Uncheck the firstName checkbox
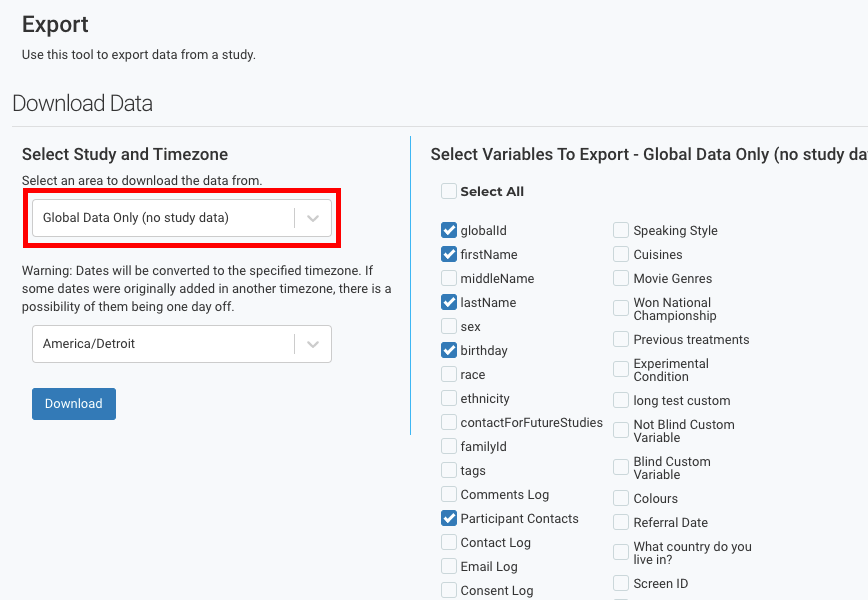 coord(449,254)
